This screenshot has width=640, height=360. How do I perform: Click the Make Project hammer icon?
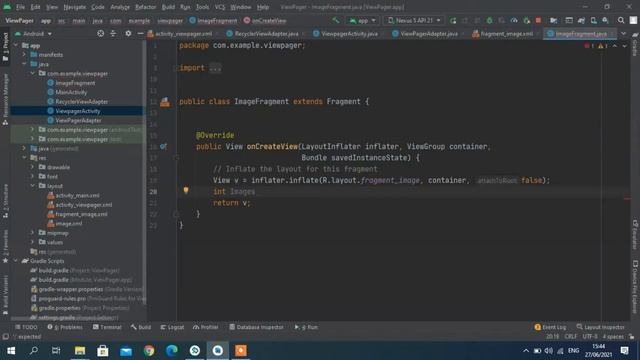point(336,20)
